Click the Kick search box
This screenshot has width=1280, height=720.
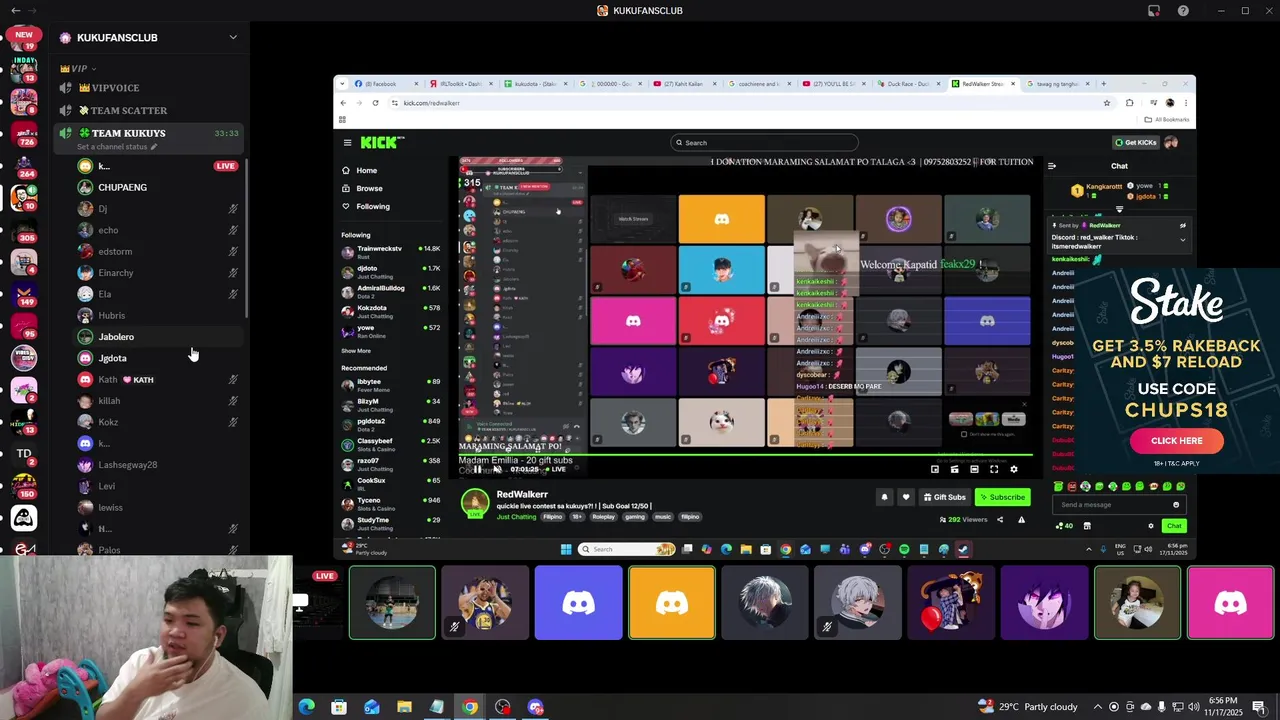pos(764,143)
